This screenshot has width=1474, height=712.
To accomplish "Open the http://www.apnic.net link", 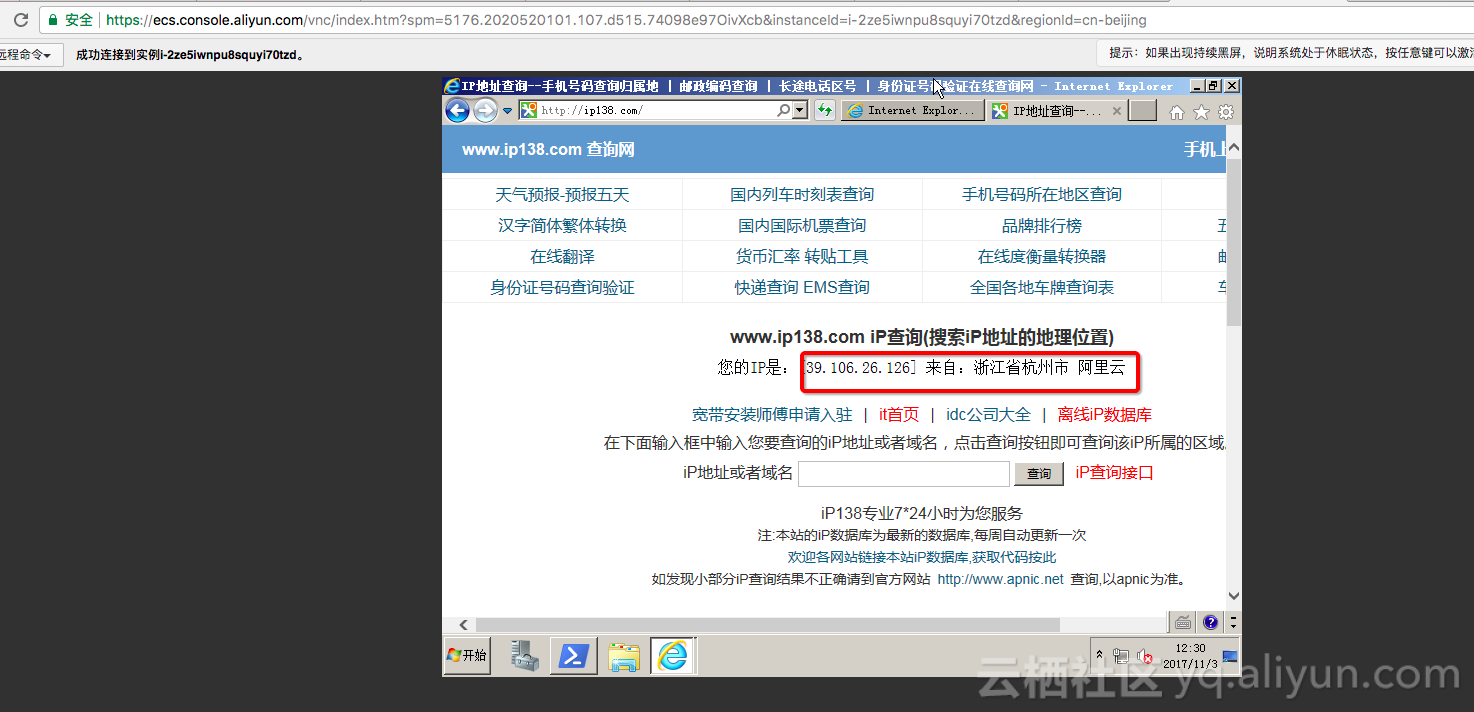I will point(1000,579).
